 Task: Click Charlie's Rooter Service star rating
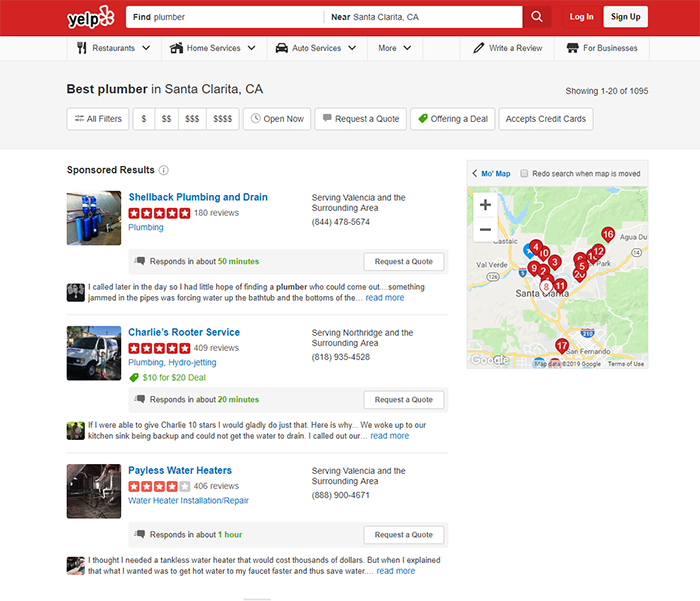(x=159, y=348)
